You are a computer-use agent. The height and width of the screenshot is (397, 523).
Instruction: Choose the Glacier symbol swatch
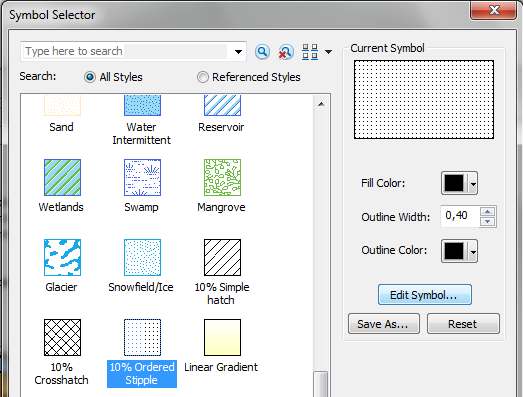[x=62, y=258]
